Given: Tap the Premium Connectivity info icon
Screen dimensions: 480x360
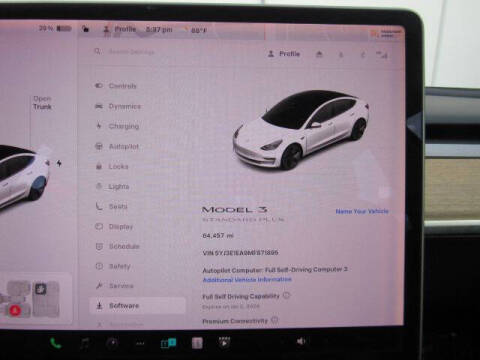Looking at the screenshot, I should point(274,320).
